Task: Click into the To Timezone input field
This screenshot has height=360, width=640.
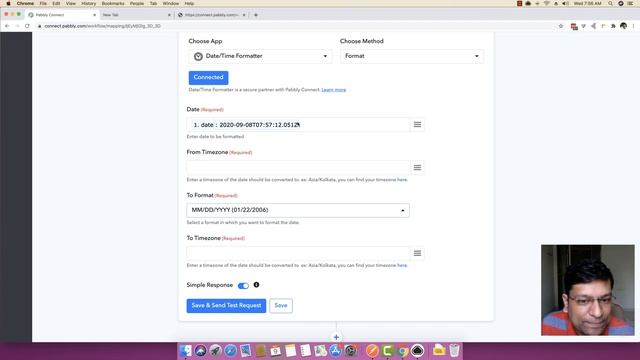Action: [298, 253]
